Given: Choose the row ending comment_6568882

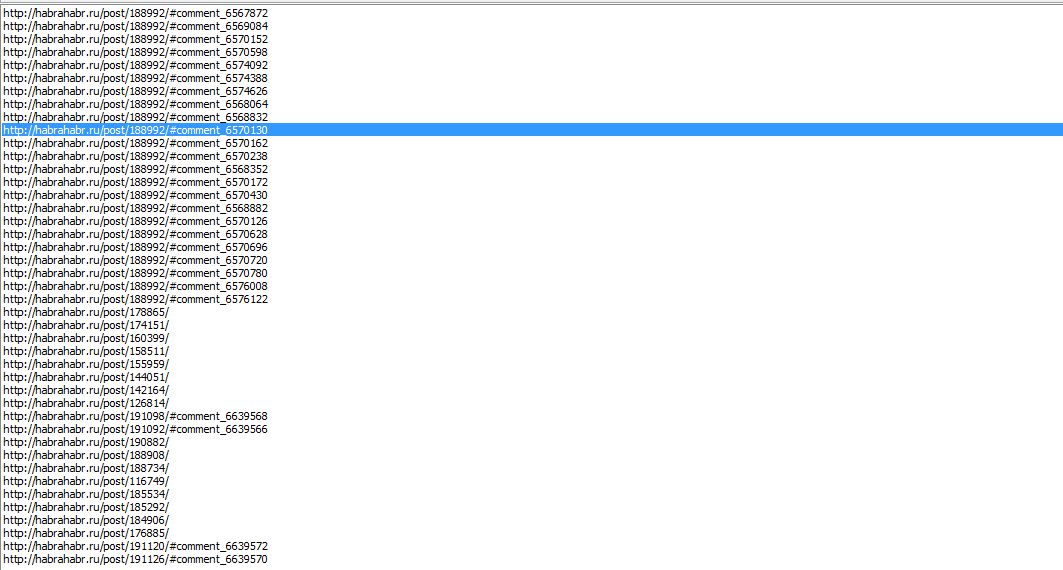Looking at the screenshot, I should (136, 208).
